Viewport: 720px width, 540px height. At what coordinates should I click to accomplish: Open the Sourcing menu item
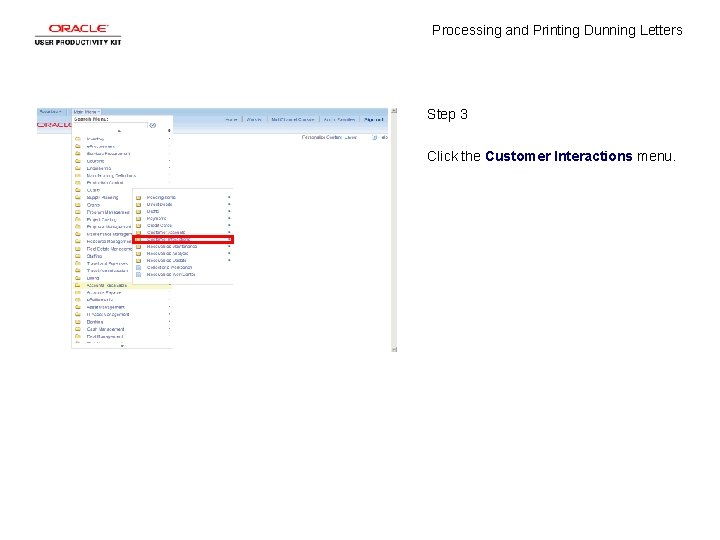[96, 161]
